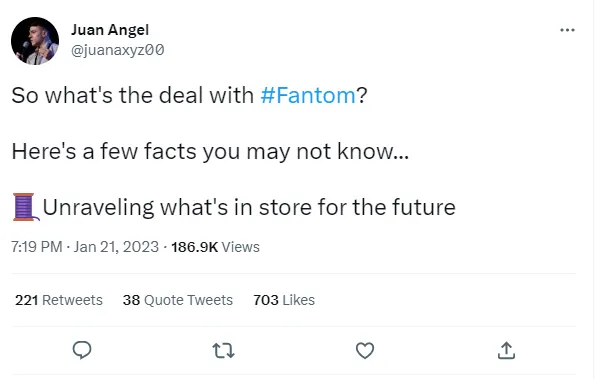Open Juan Angel's profile picture
The width and height of the screenshot is (595, 379).
[35, 41]
